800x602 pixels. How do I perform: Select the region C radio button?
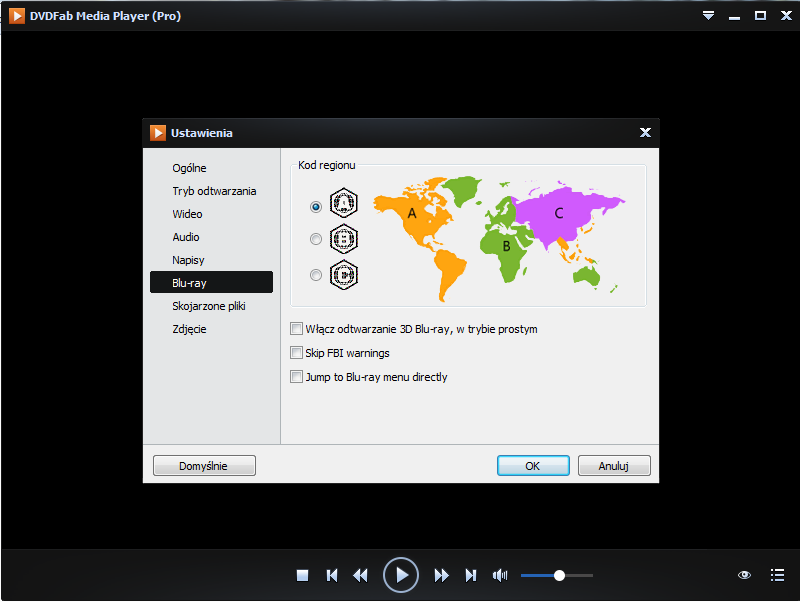point(316,275)
